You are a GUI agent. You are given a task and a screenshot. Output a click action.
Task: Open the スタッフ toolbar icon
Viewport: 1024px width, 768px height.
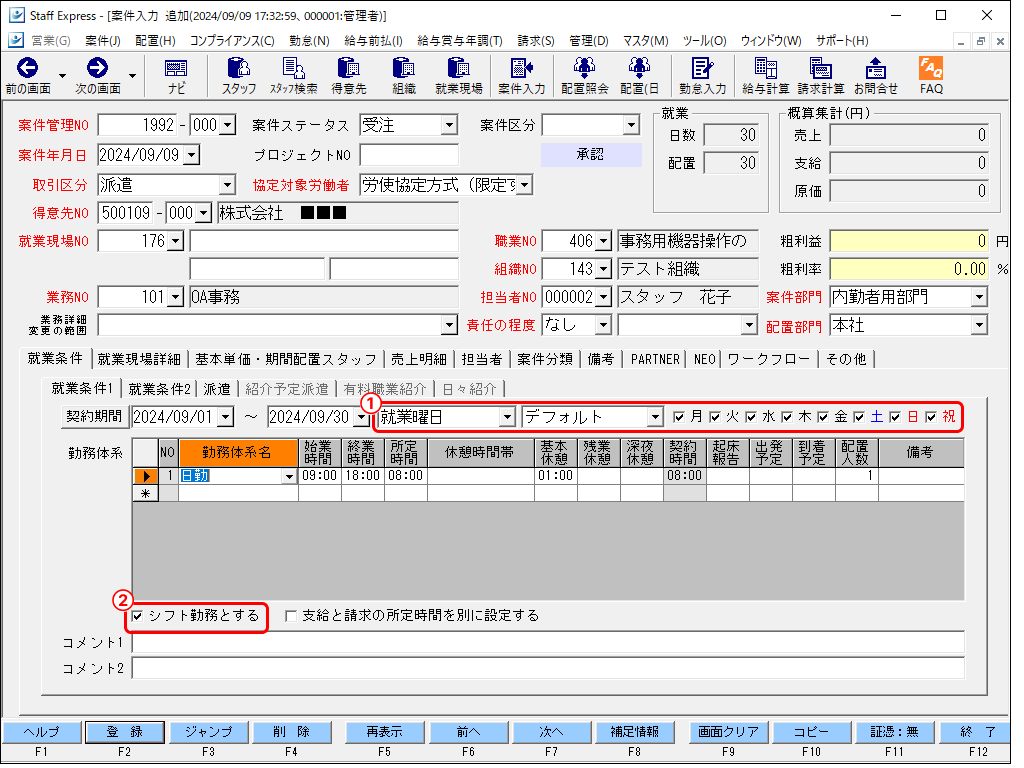[239, 75]
